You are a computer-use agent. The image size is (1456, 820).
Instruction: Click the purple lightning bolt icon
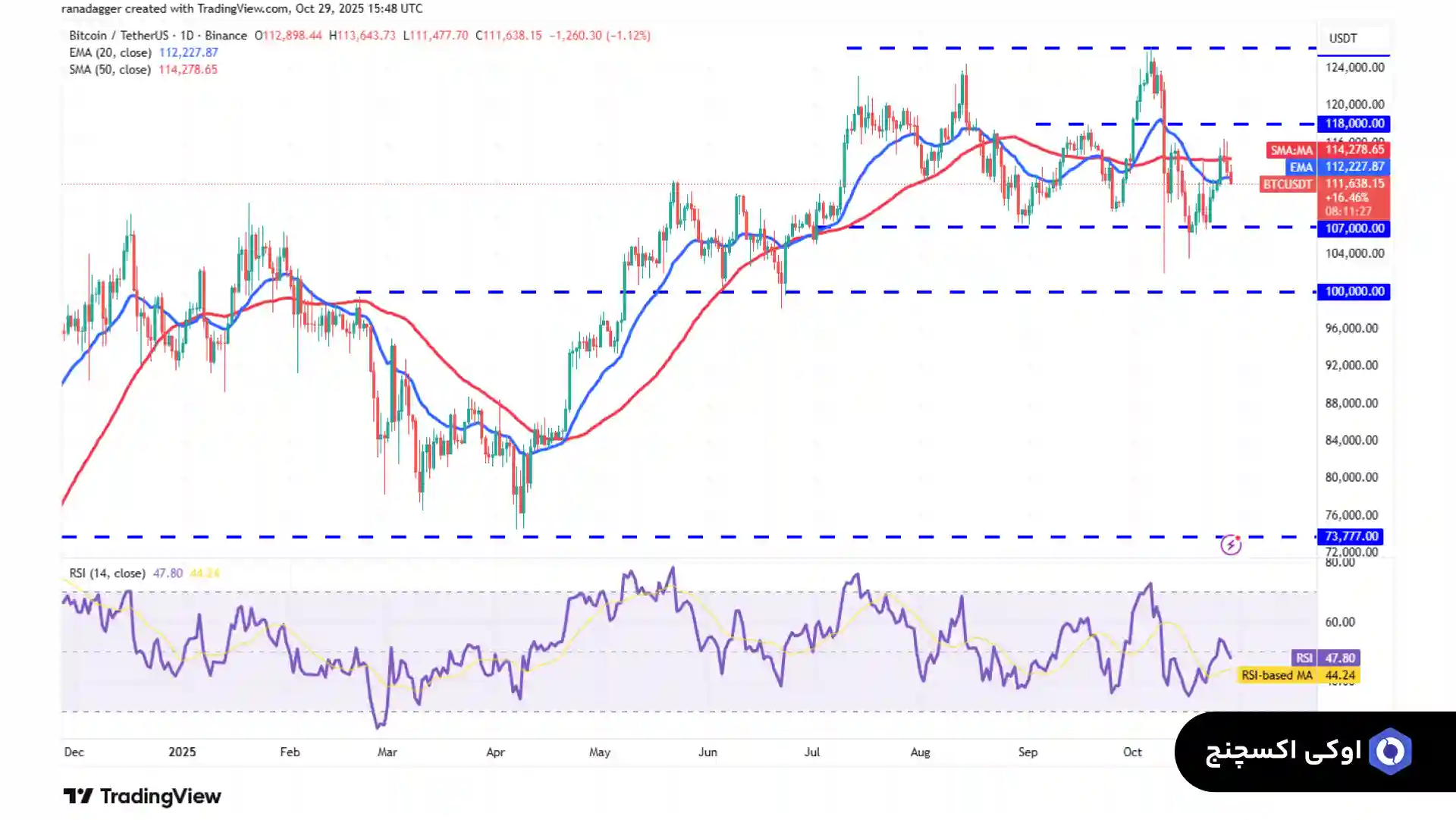point(1231,545)
